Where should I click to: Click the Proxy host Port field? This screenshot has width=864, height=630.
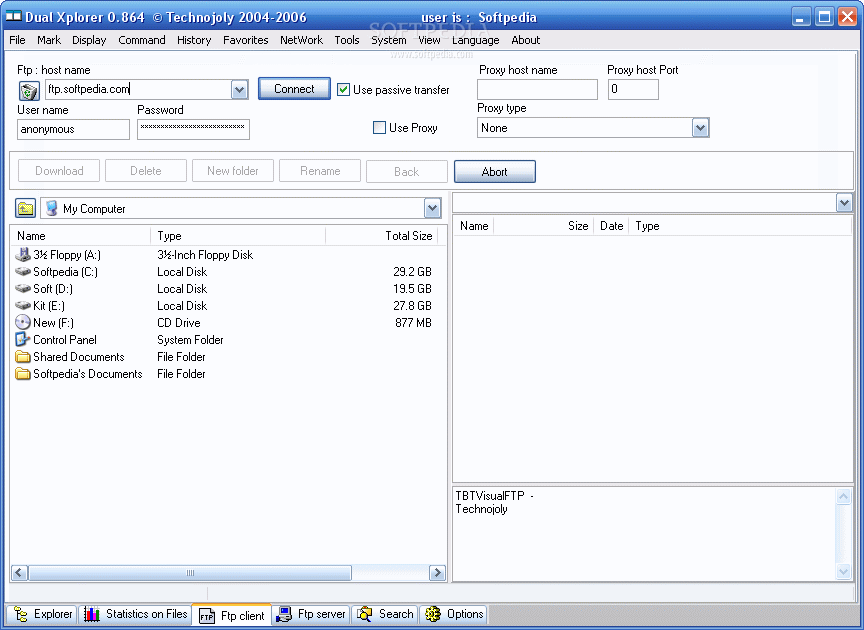[633, 89]
